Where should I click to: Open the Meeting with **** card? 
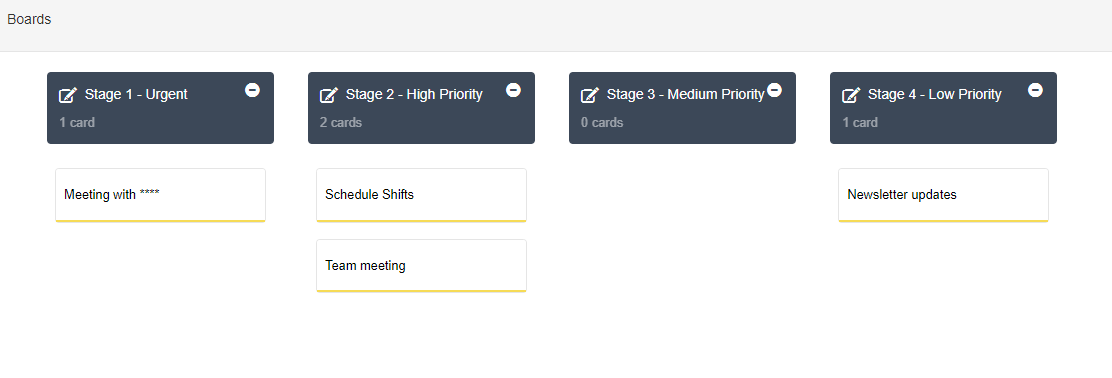click(160, 195)
